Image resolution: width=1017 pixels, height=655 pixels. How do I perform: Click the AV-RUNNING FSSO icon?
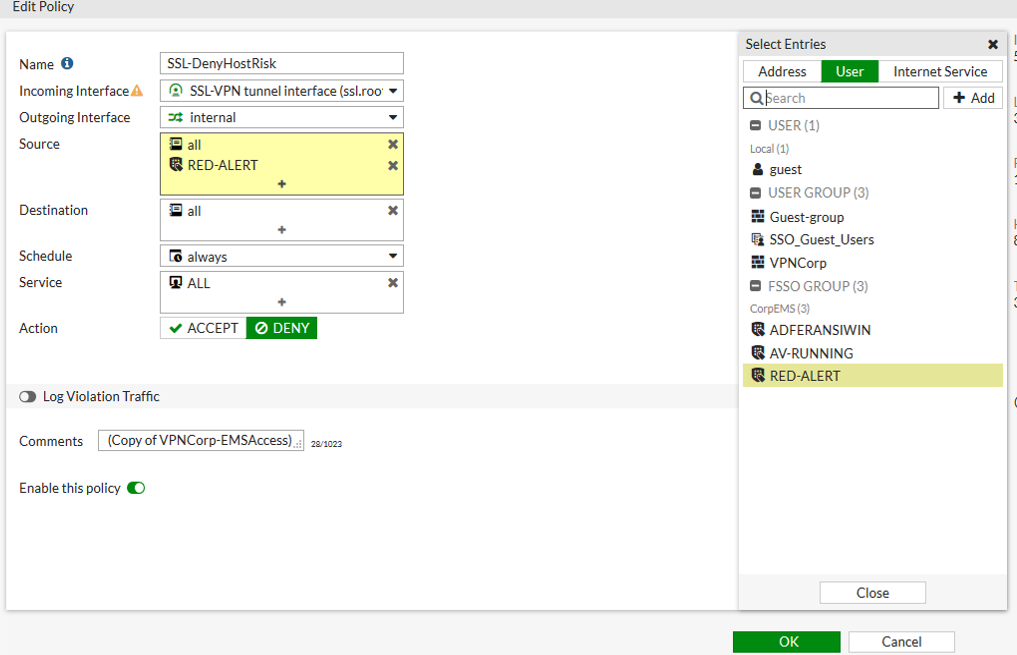click(x=758, y=353)
